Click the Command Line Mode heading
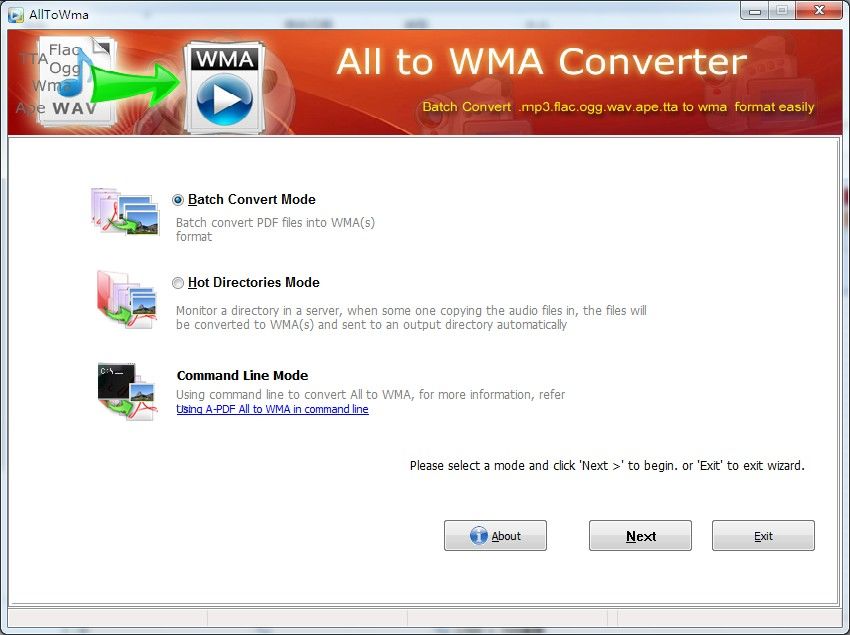The height and width of the screenshot is (635, 850). click(x=242, y=375)
